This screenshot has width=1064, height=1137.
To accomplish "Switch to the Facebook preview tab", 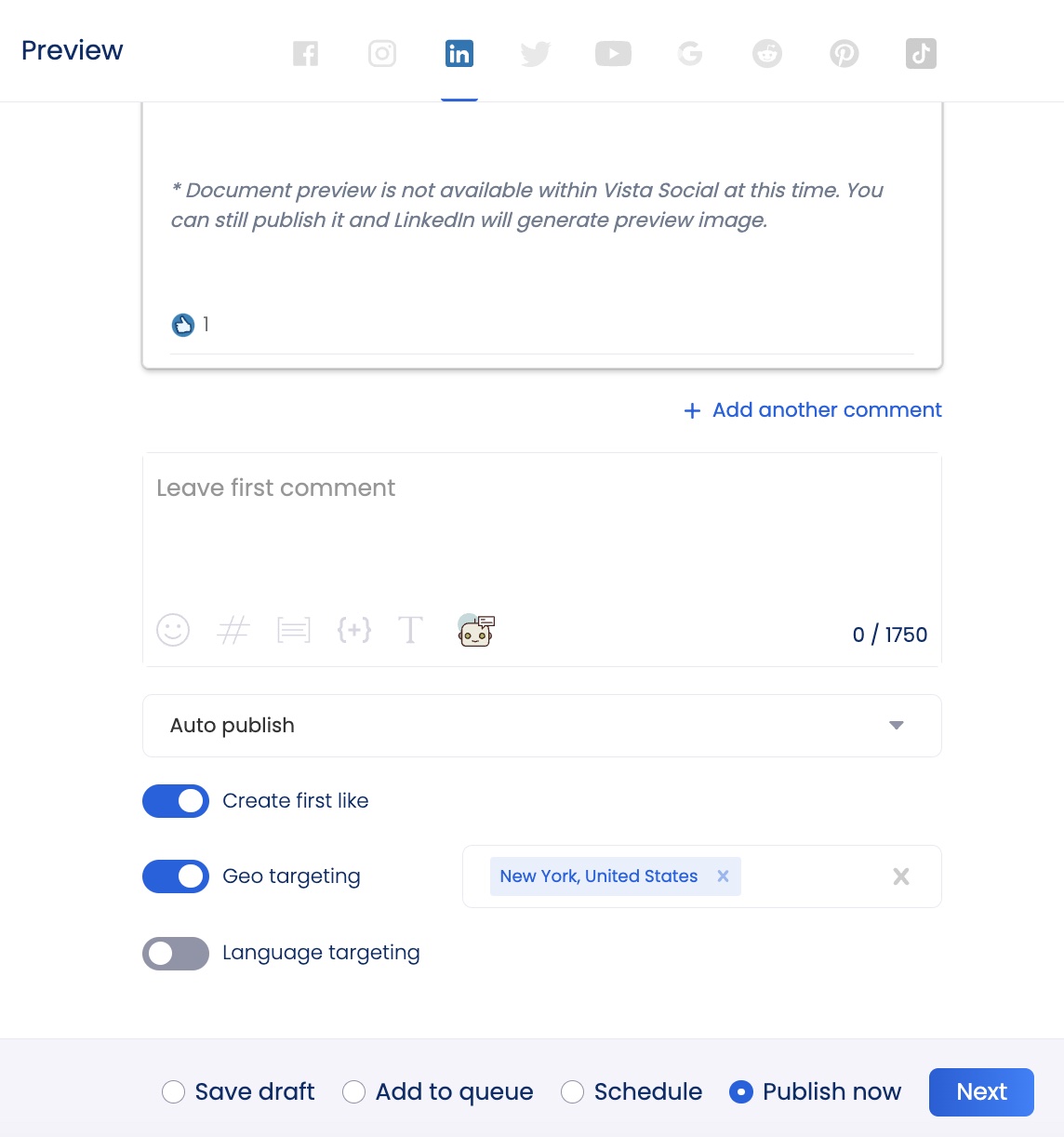I will coord(305,54).
